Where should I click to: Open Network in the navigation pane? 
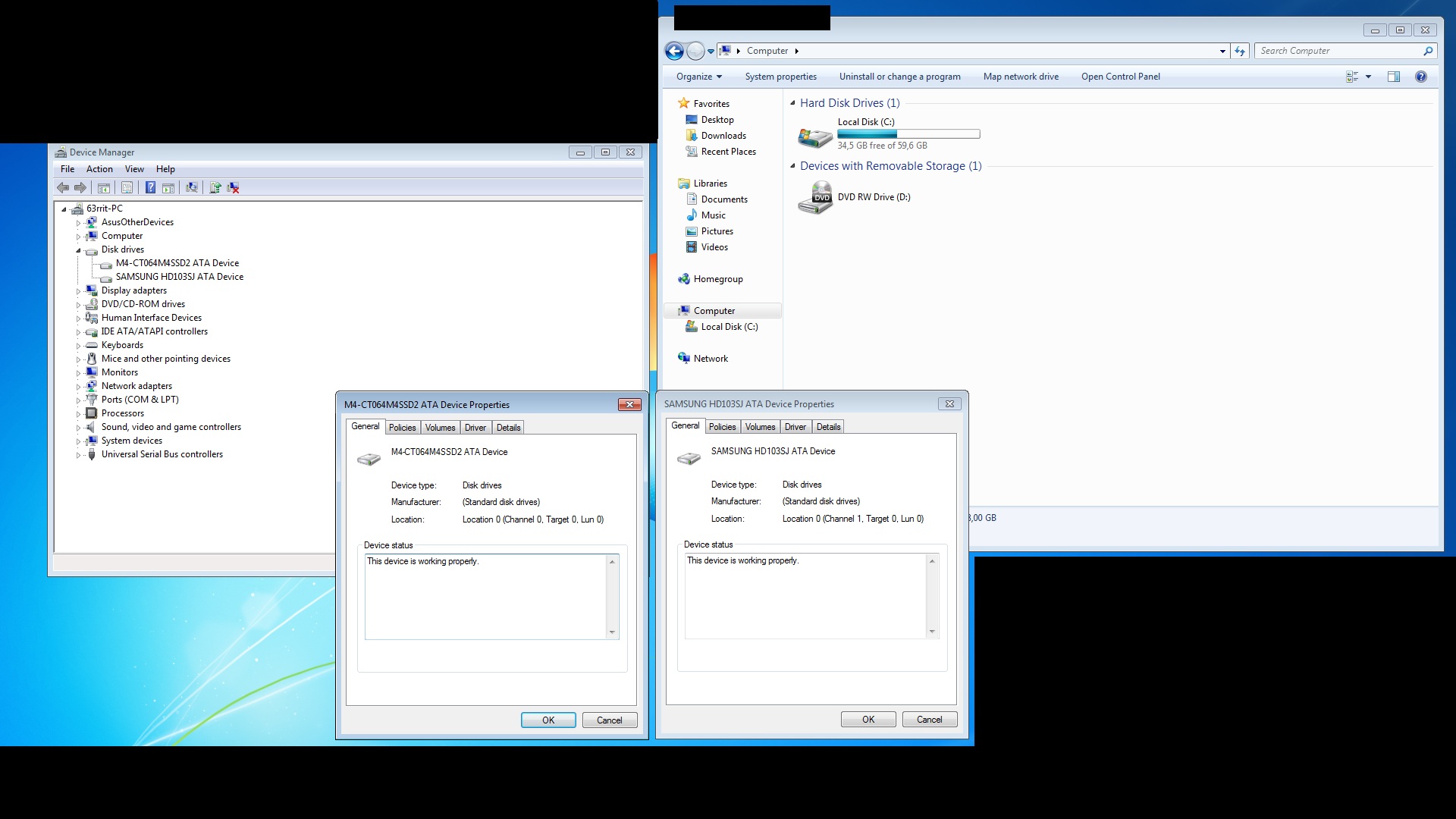711,359
